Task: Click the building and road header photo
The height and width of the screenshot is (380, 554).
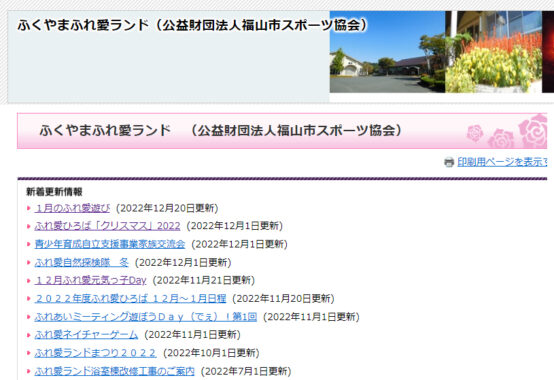Action: 387,52
